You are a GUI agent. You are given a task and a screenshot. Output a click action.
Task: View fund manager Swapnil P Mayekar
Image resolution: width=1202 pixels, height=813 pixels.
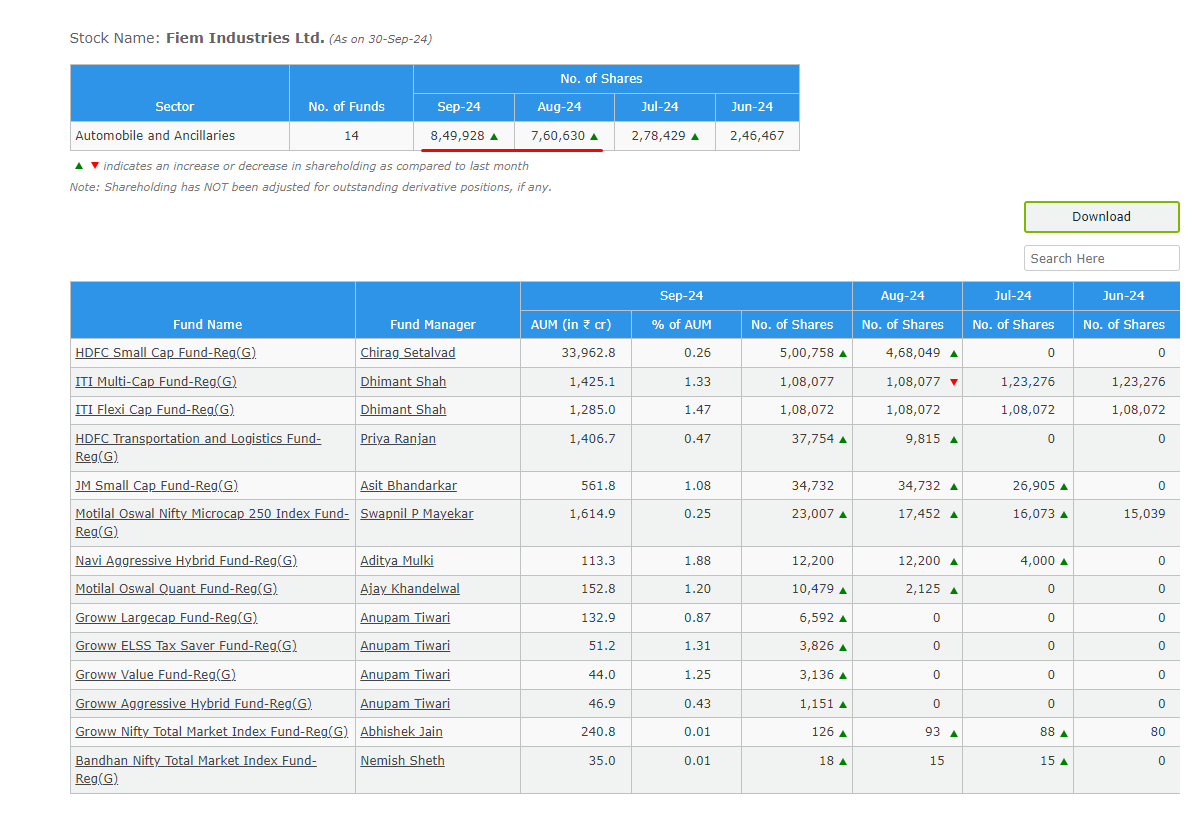[x=417, y=514]
